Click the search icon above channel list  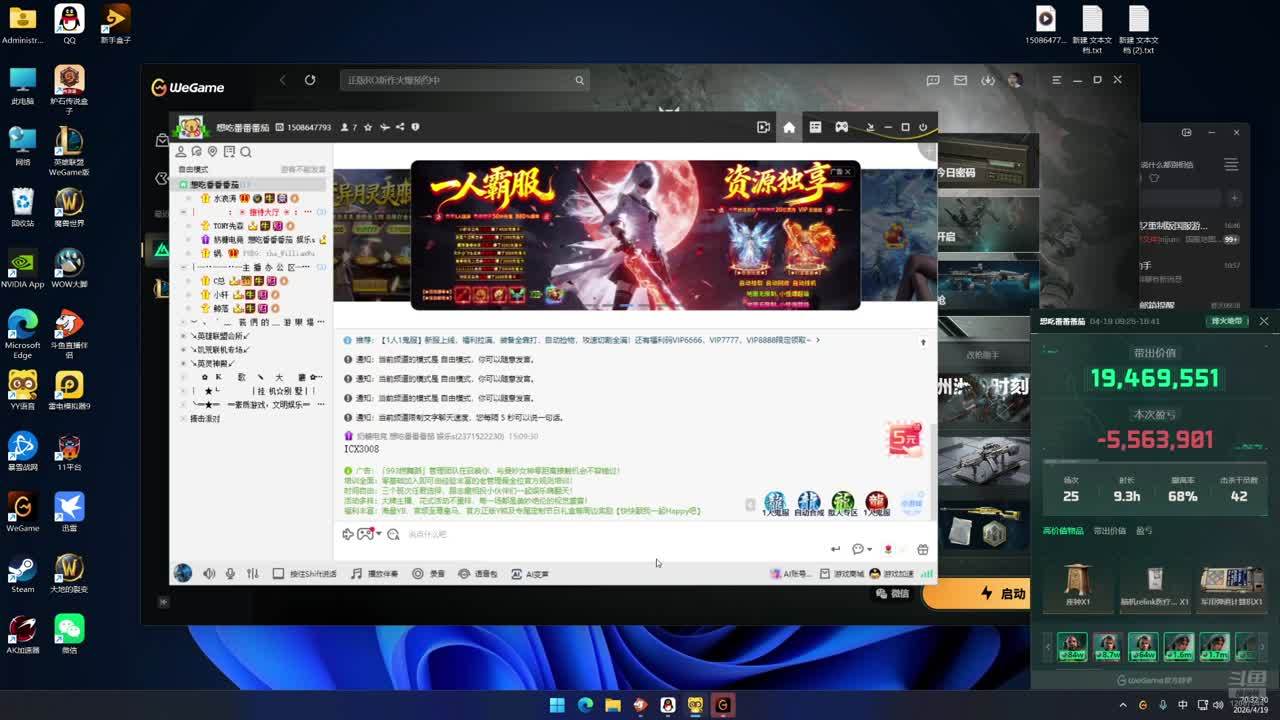point(246,152)
